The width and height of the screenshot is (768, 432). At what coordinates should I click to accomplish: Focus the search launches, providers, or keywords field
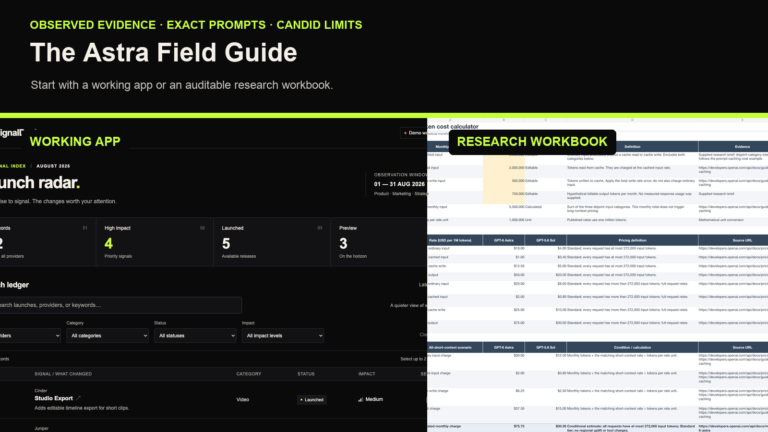pyautogui.click(x=120, y=305)
